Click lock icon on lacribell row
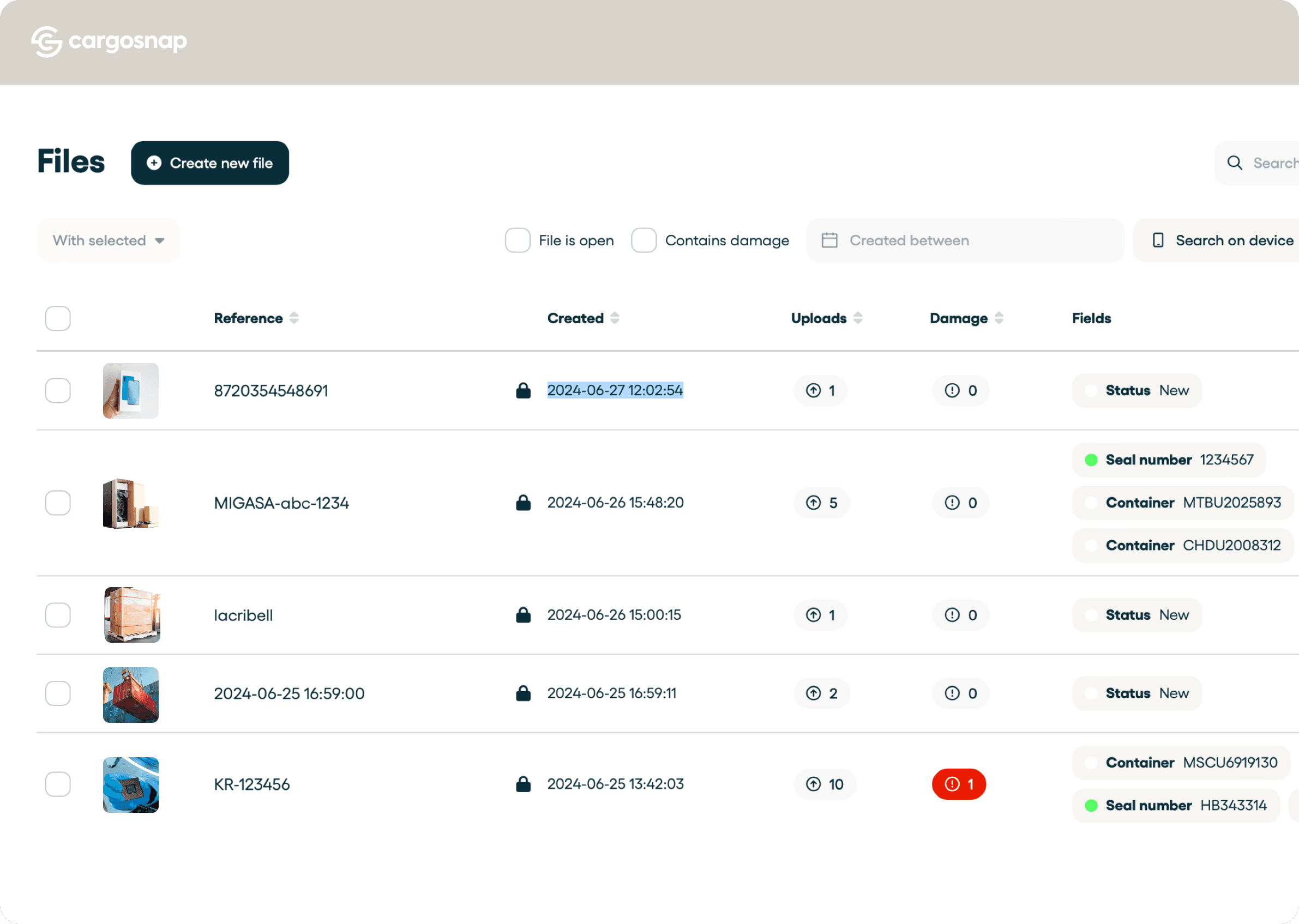 523,615
